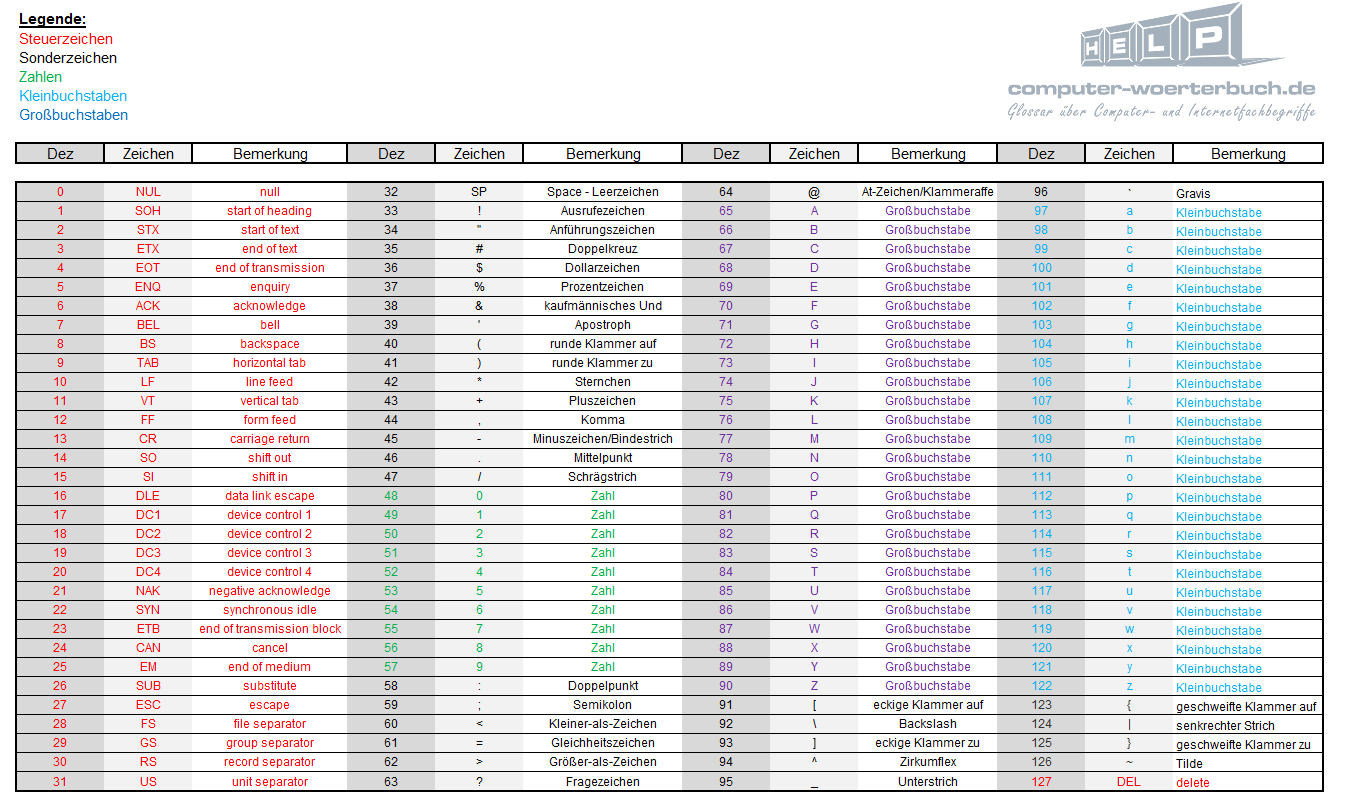This screenshot has height=808, width=1348.
Task: Click the 'start of heading' remark
Action: pyautogui.click(x=270, y=211)
